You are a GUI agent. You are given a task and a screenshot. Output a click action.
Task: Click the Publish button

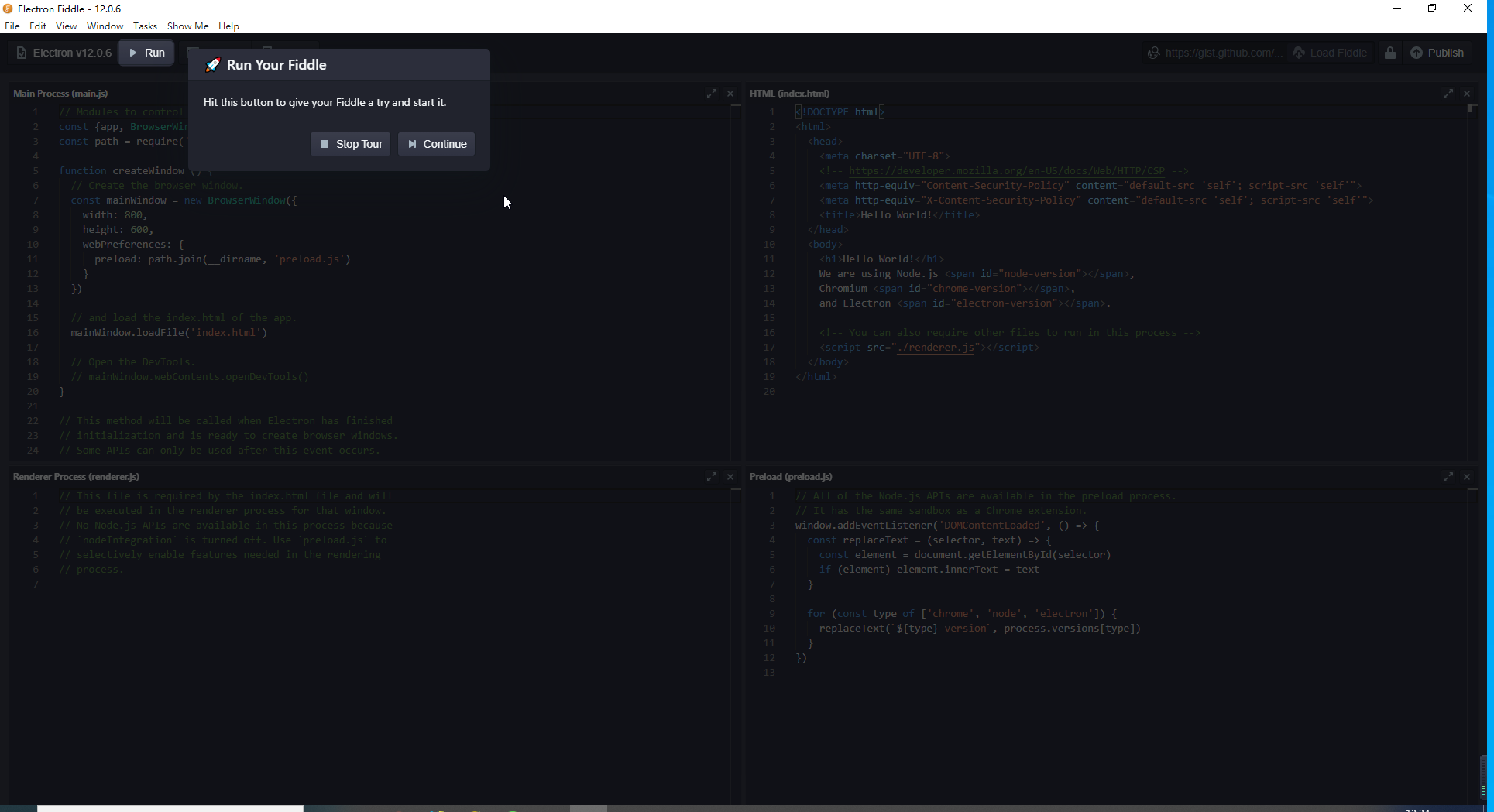click(1437, 53)
